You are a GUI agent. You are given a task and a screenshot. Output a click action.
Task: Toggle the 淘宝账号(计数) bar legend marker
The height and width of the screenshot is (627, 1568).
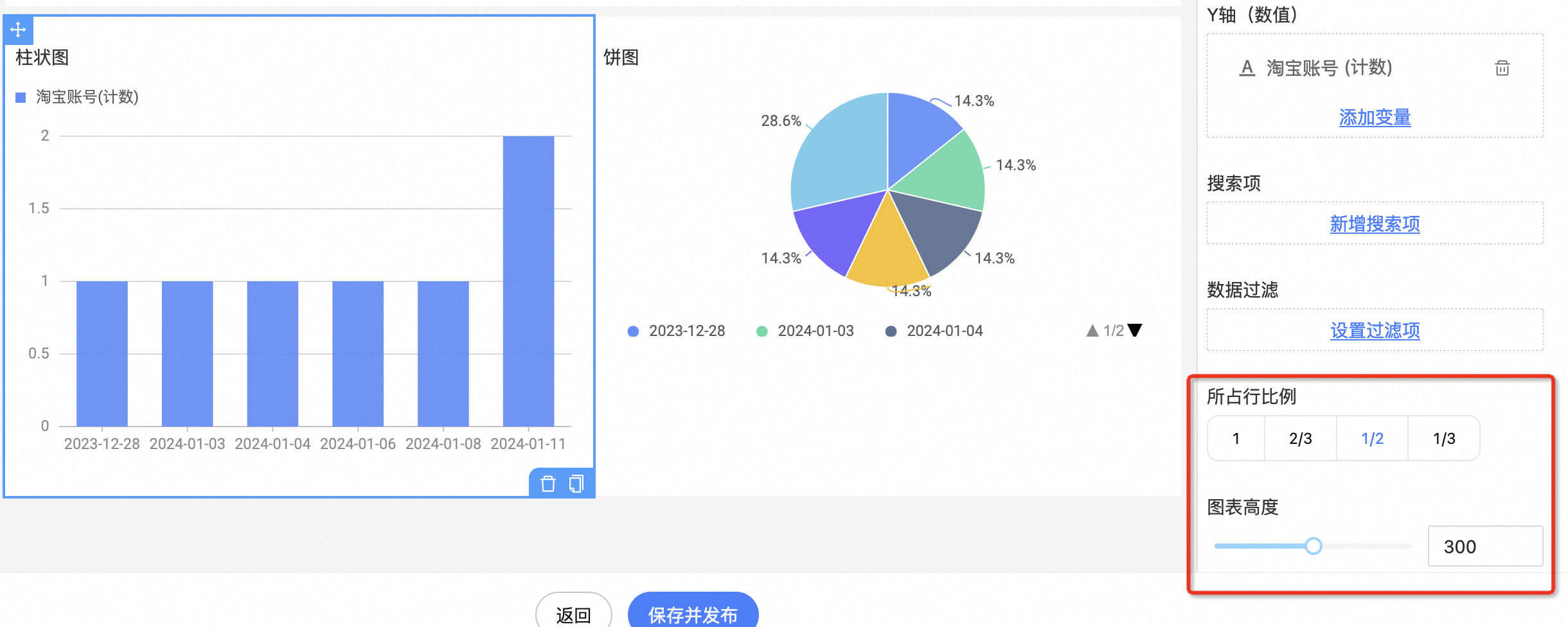tap(21, 98)
